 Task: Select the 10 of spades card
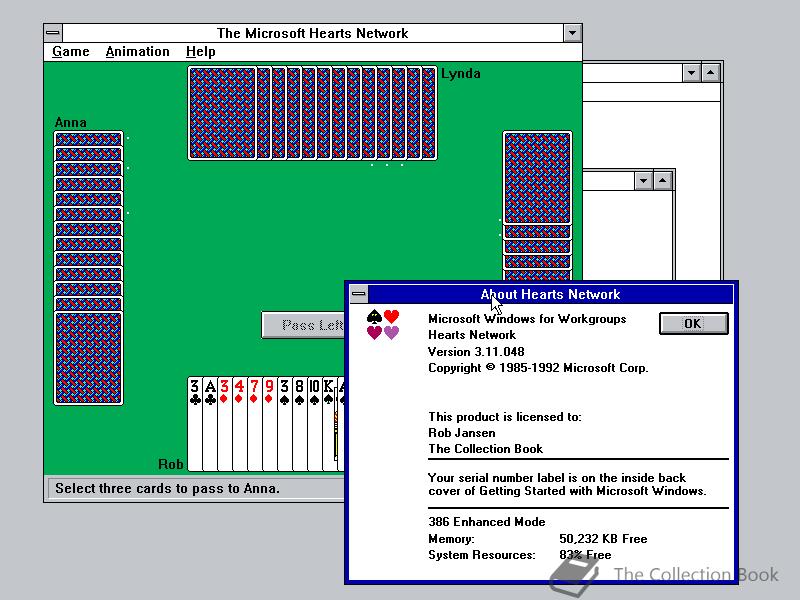coord(314,423)
